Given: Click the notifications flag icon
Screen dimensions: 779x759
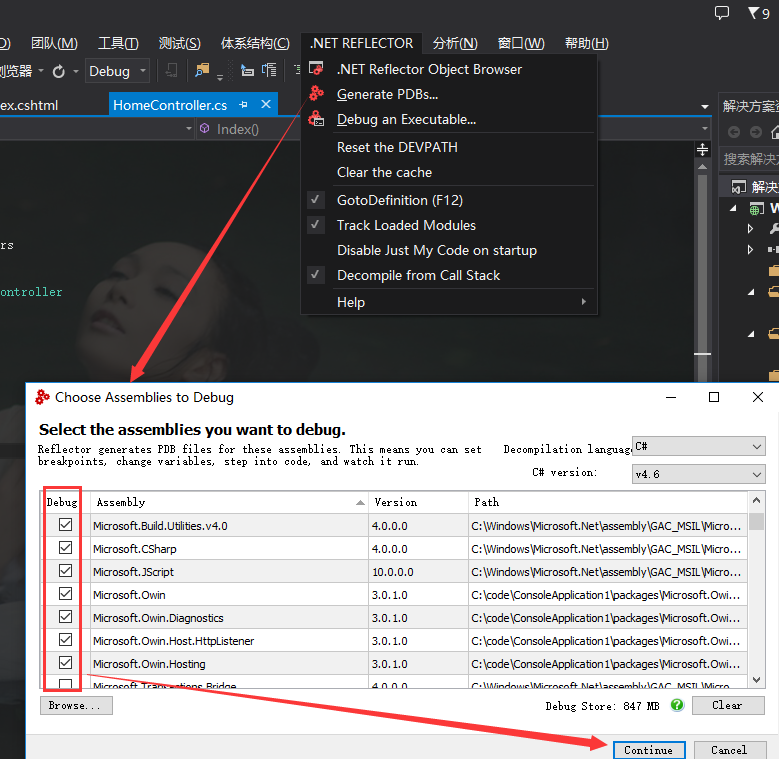Looking at the screenshot, I should pyautogui.click(x=753, y=12).
